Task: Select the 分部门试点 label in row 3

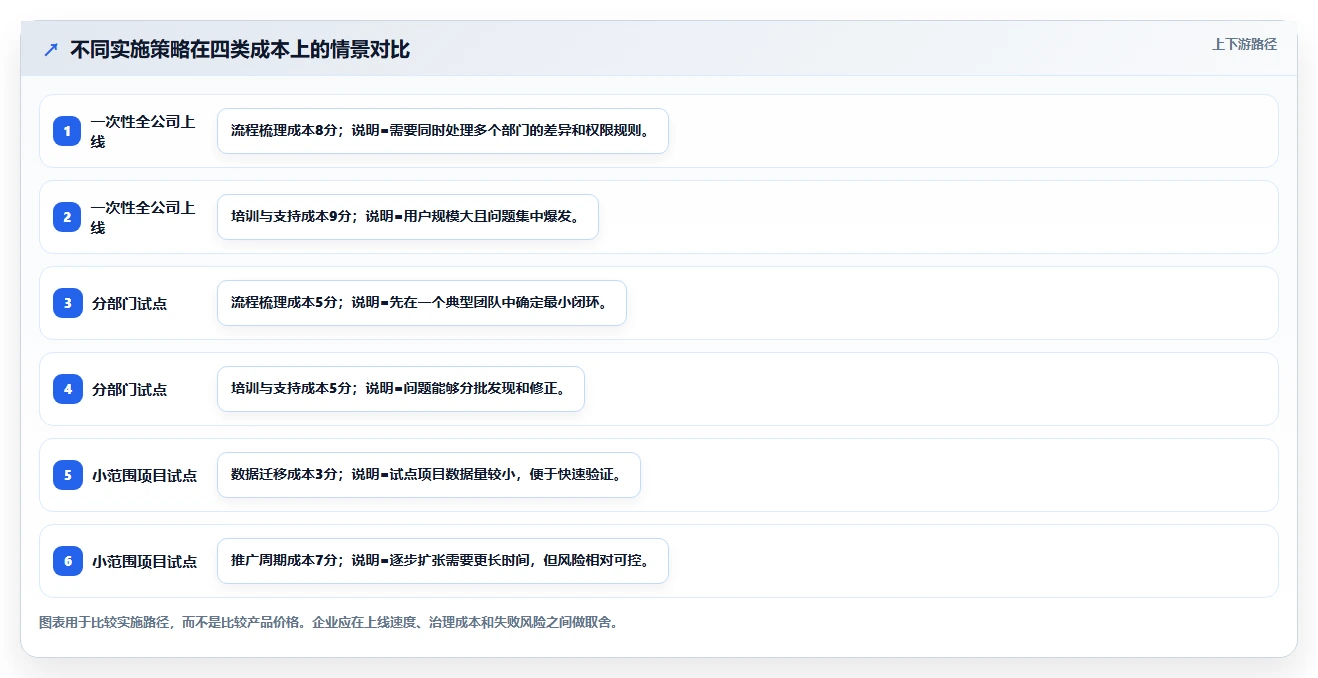Action: (129, 303)
